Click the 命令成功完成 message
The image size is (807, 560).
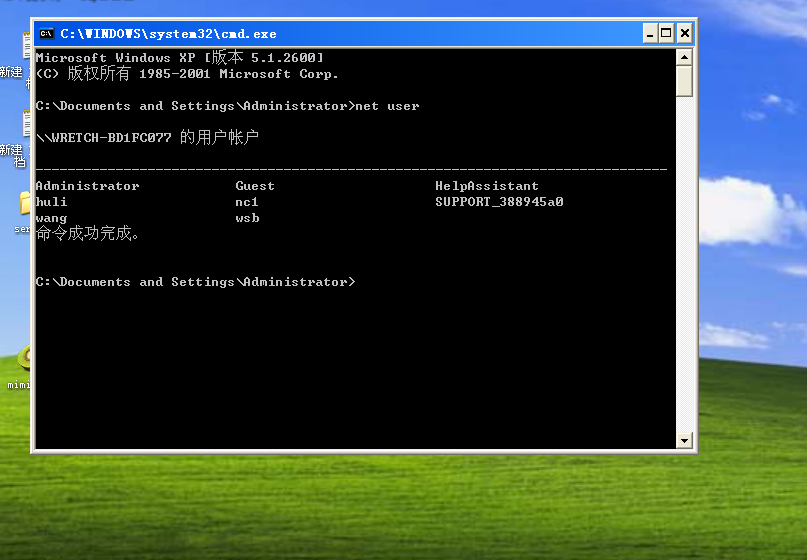pos(87,233)
